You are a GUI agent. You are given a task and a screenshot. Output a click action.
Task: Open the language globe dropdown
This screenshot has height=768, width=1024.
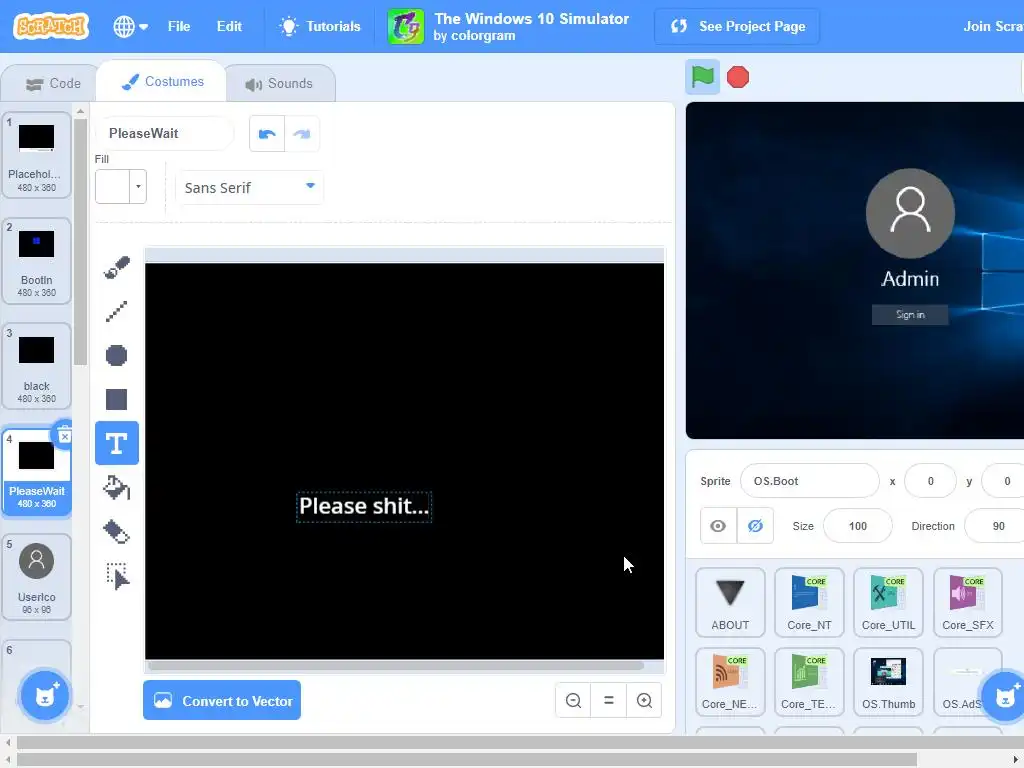[130, 27]
